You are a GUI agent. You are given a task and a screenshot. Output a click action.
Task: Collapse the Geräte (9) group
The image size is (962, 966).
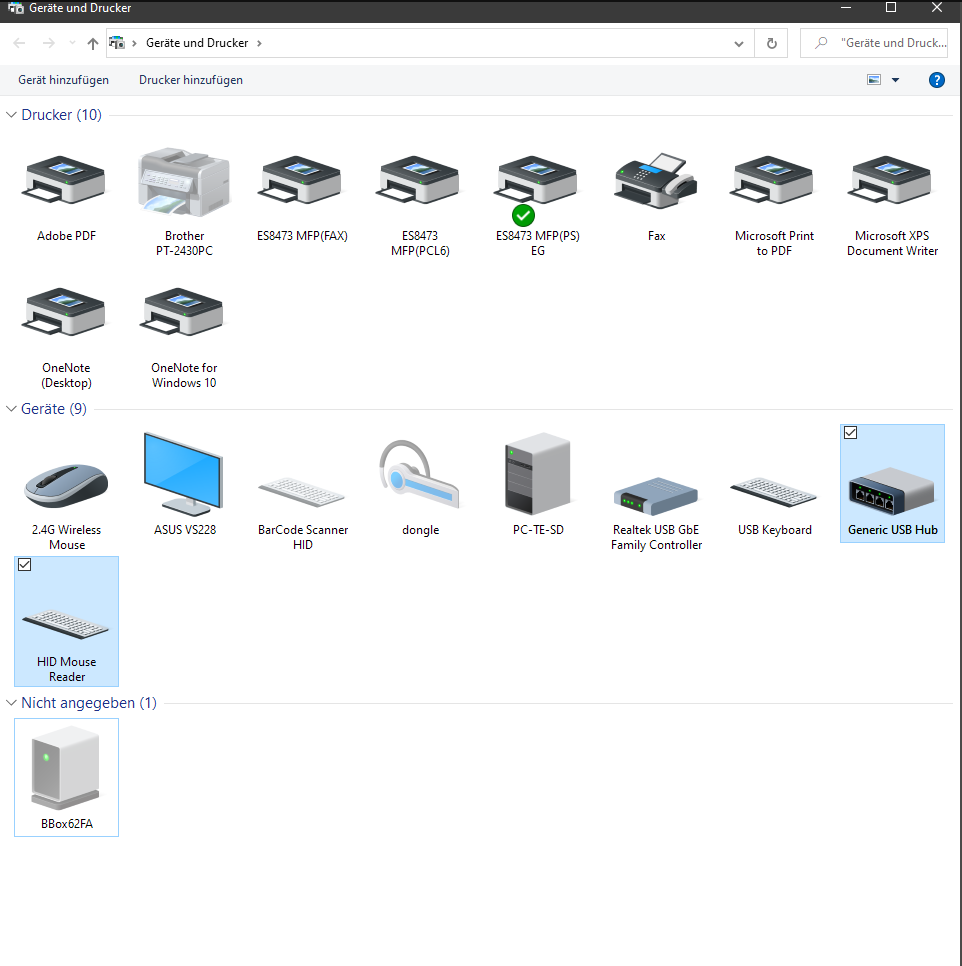click(12, 409)
